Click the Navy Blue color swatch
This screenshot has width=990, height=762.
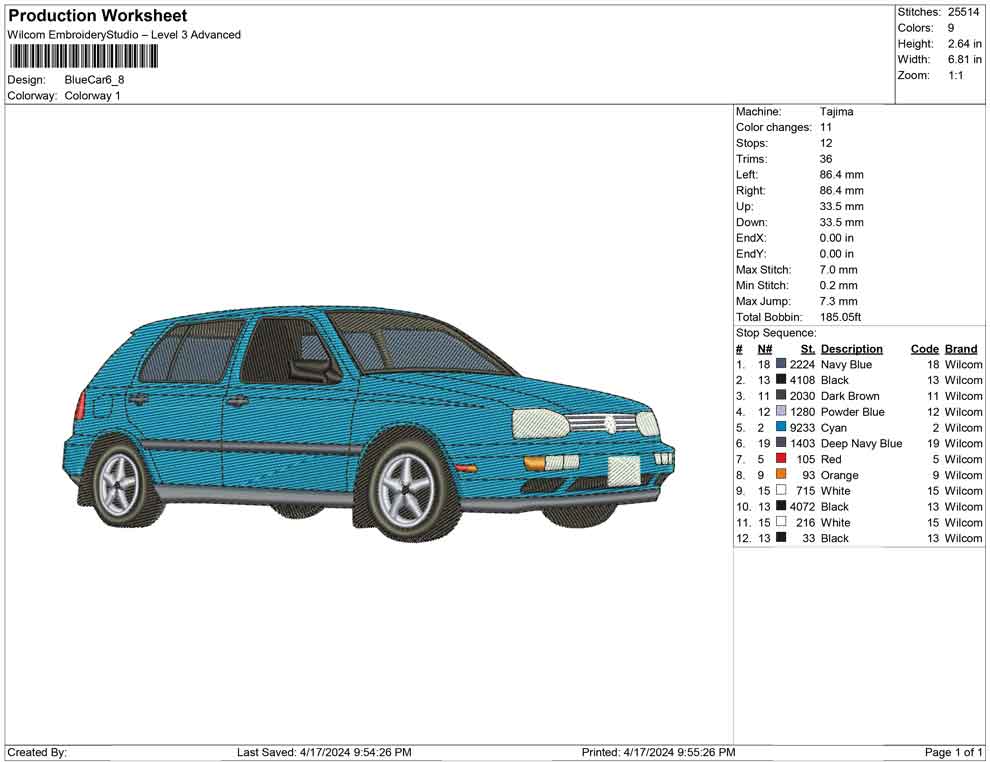781,365
